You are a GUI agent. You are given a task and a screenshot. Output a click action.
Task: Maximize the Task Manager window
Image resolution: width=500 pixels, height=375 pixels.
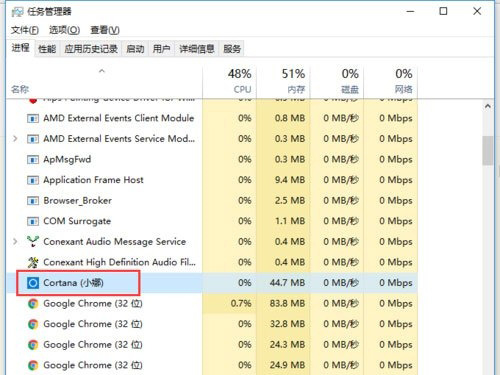pyautogui.click(x=443, y=11)
